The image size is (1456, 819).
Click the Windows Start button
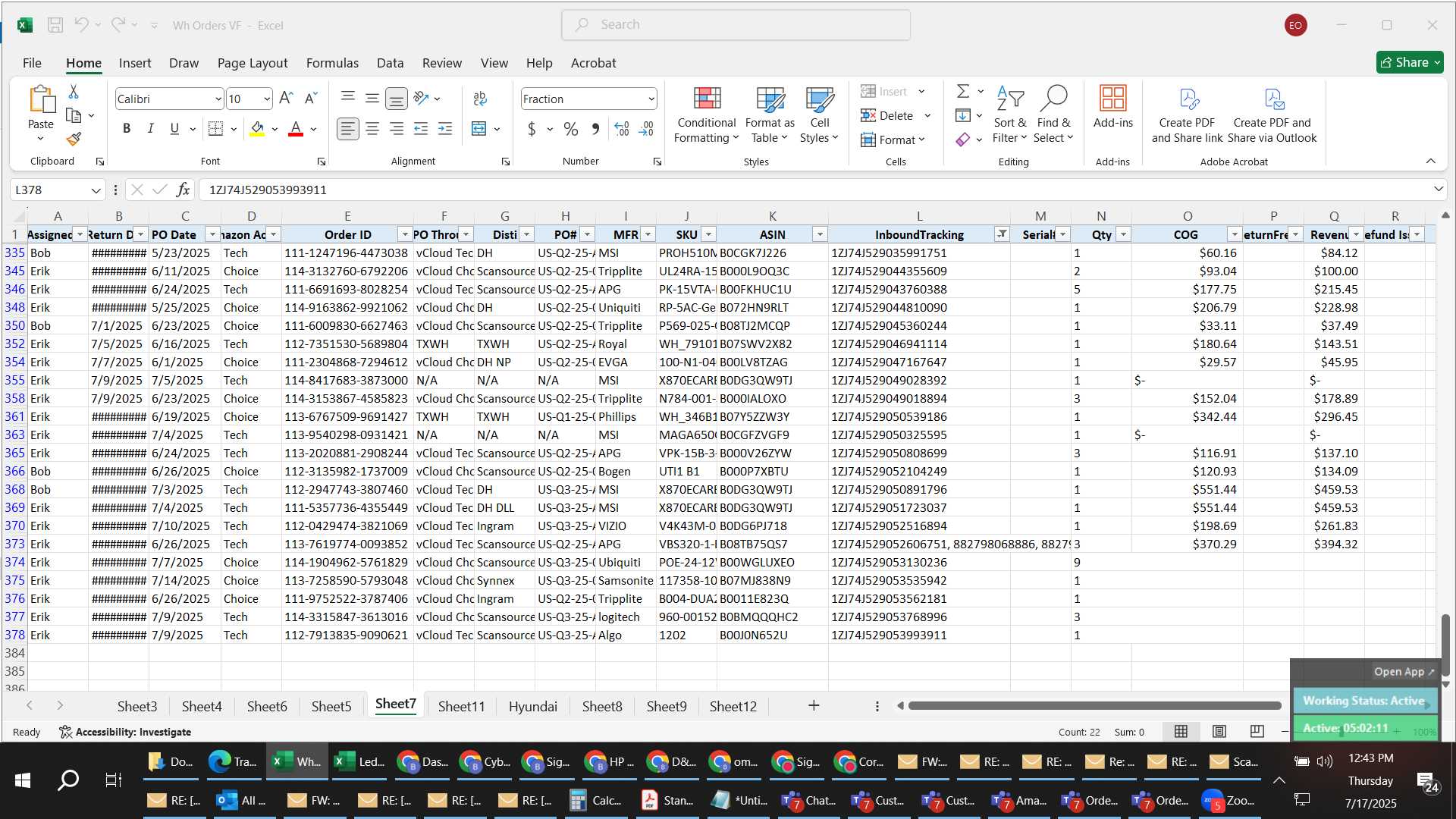pyautogui.click(x=22, y=780)
